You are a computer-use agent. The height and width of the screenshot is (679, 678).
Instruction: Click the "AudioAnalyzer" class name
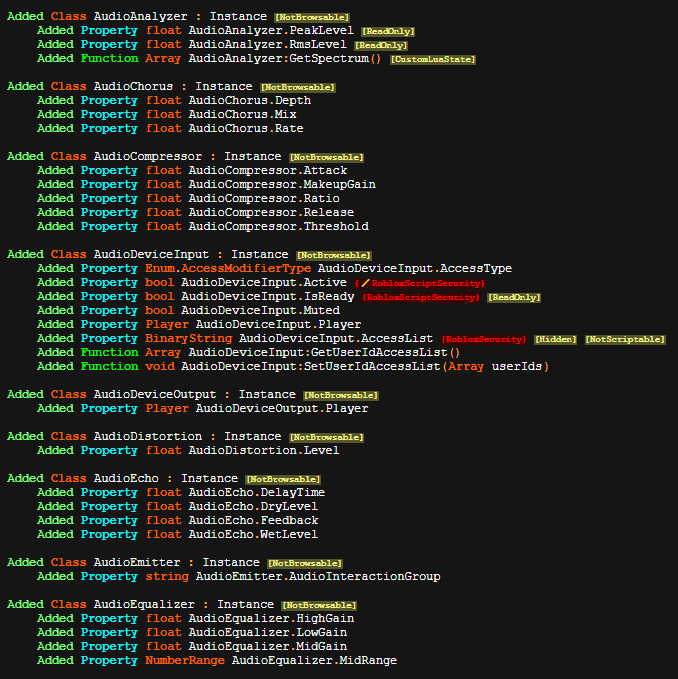coord(141,16)
